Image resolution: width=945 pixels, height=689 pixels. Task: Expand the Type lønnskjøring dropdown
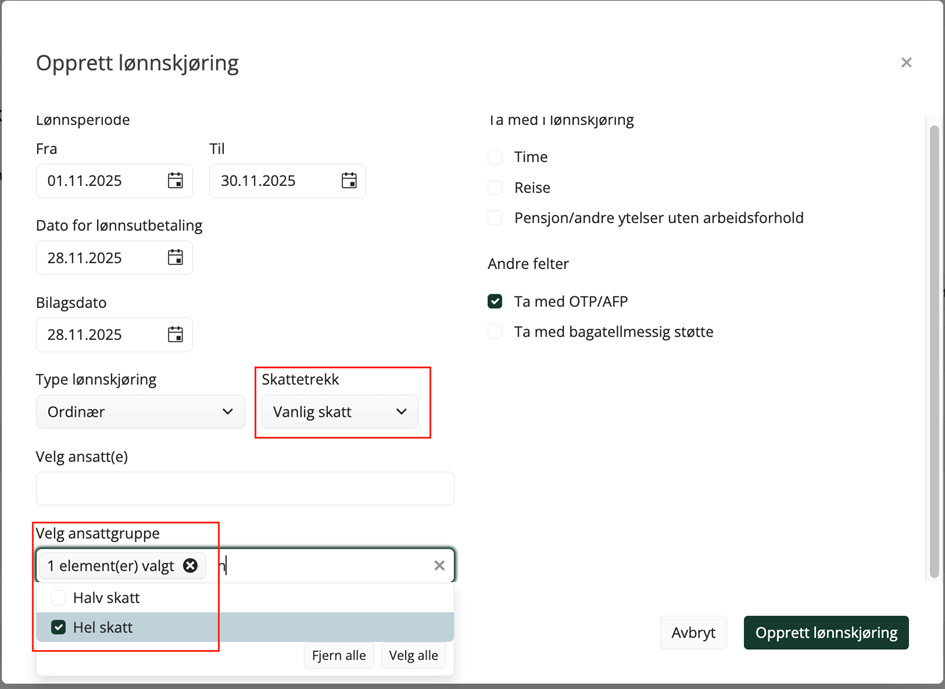coord(140,412)
